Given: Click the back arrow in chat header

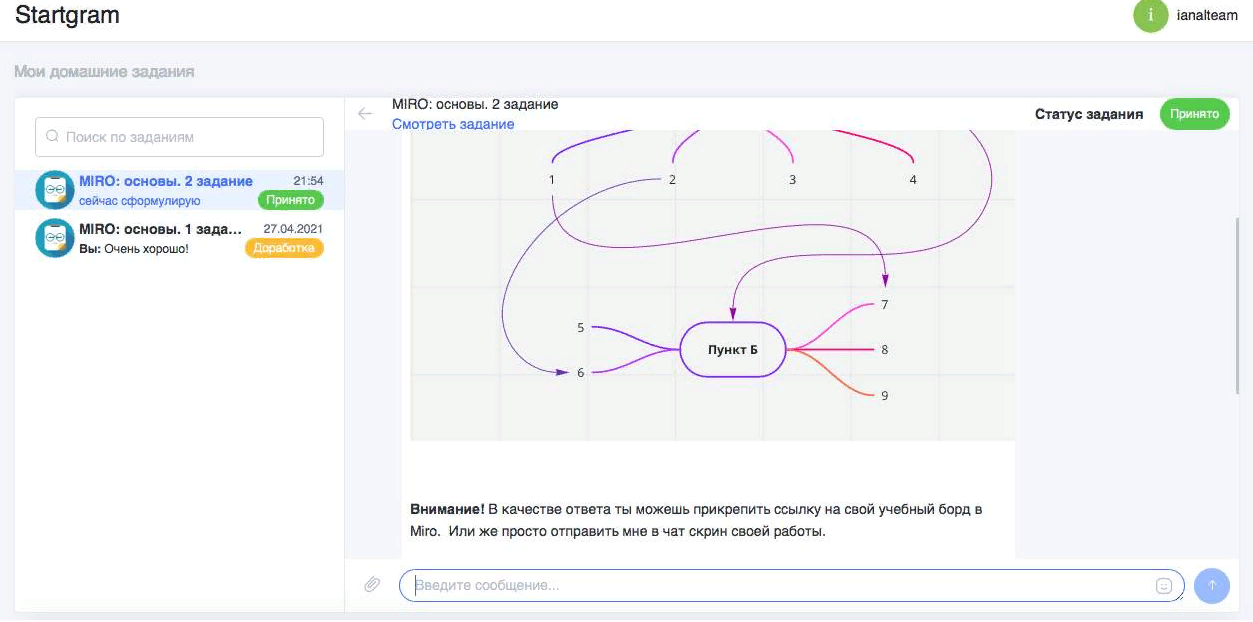Looking at the screenshot, I should (x=365, y=114).
